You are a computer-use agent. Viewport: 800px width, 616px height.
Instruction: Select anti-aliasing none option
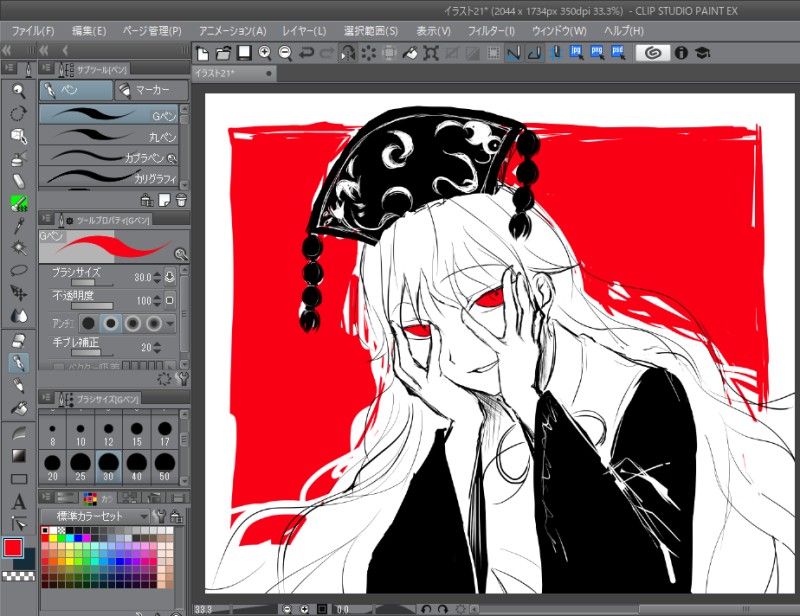point(89,323)
